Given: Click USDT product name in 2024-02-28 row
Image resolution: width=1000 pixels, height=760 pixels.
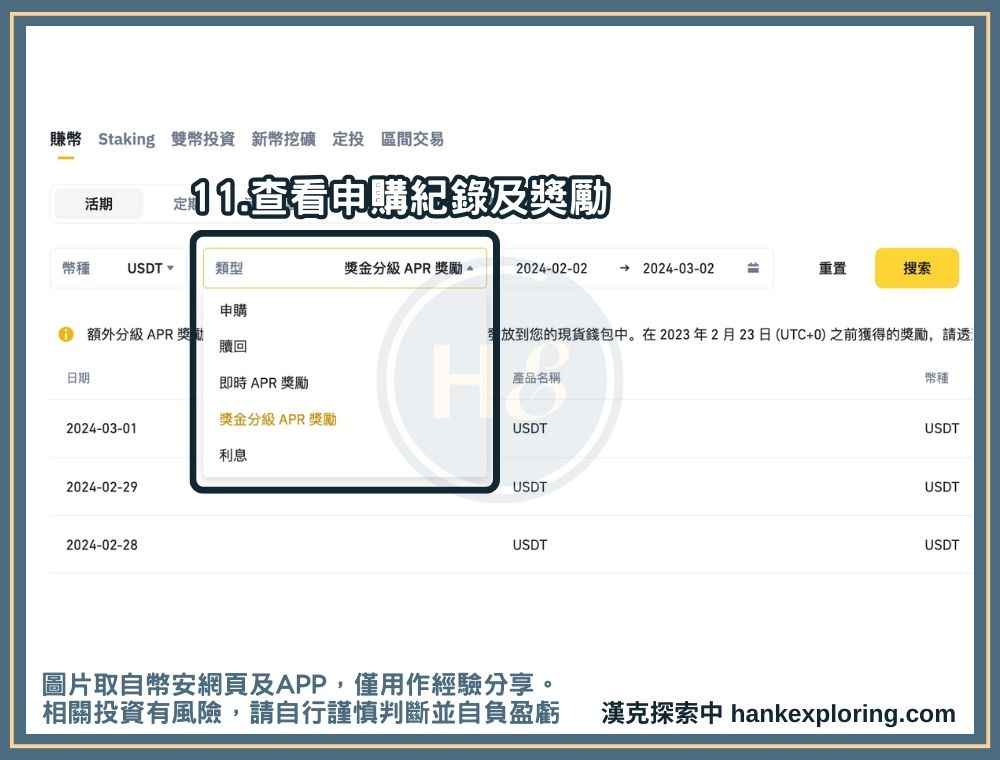Looking at the screenshot, I should [x=530, y=545].
